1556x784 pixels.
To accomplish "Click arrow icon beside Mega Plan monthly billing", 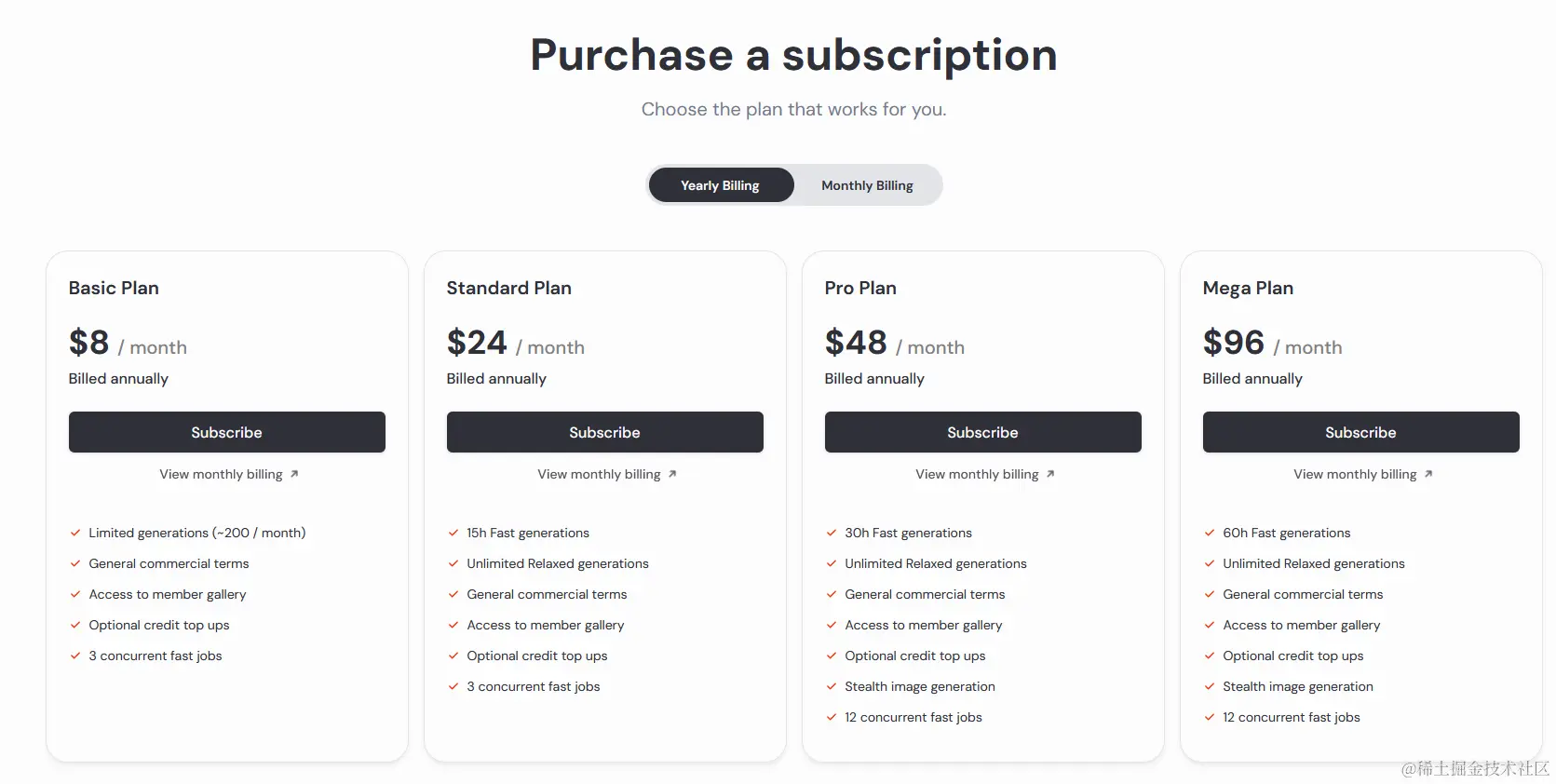I will (x=1428, y=474).
